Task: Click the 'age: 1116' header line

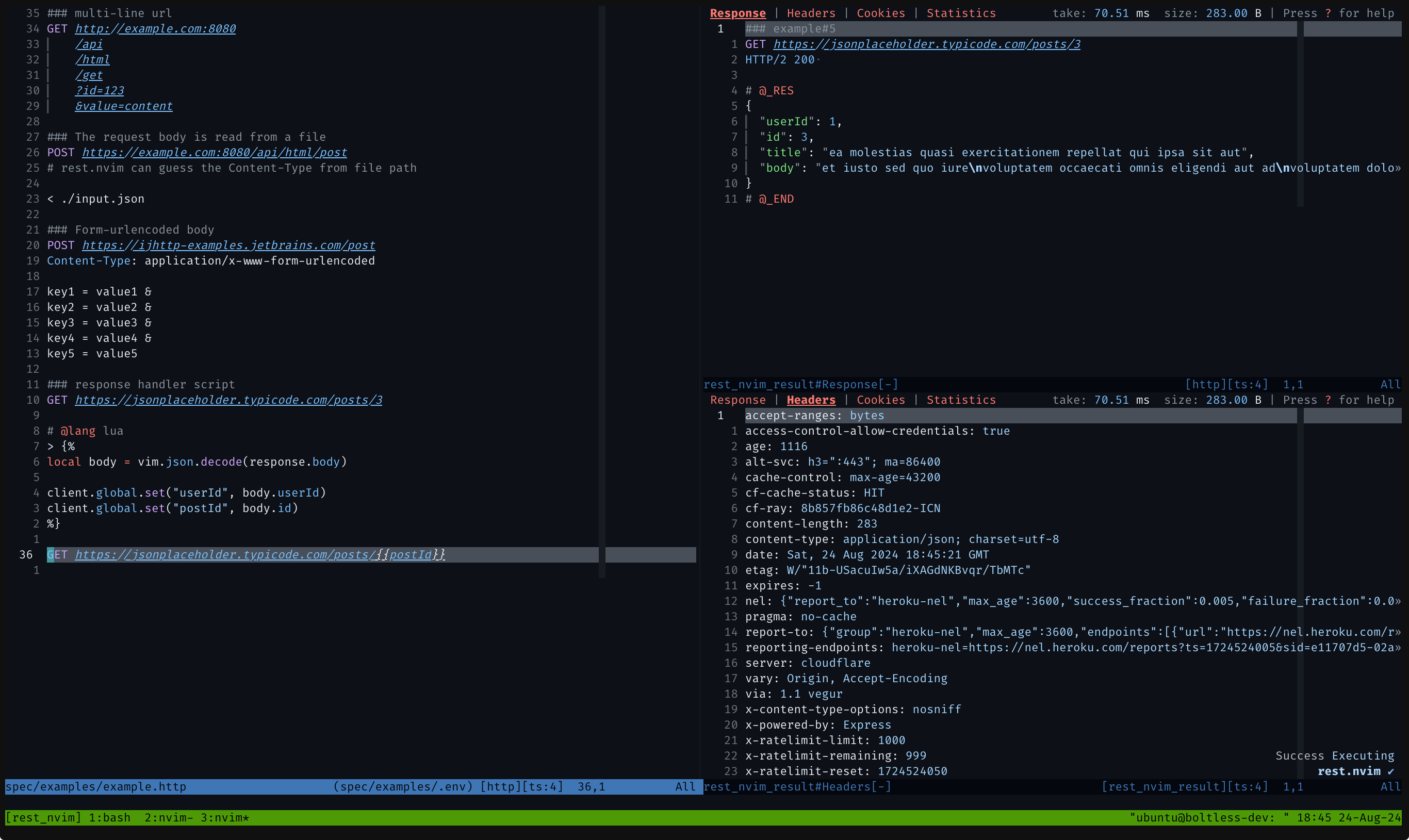Action: 776,446
